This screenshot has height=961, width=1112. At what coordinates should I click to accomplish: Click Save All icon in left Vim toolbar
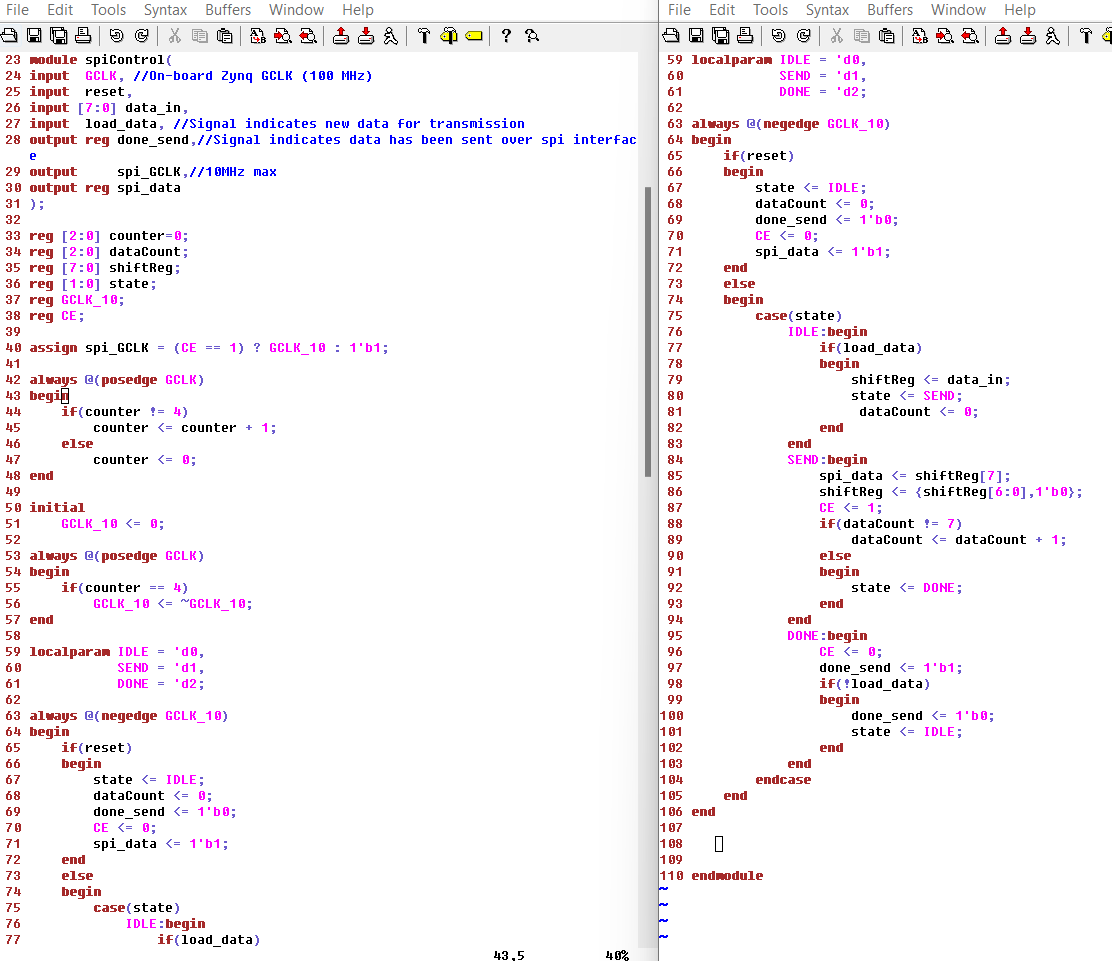pyautogui.click(x=59, y=36)
